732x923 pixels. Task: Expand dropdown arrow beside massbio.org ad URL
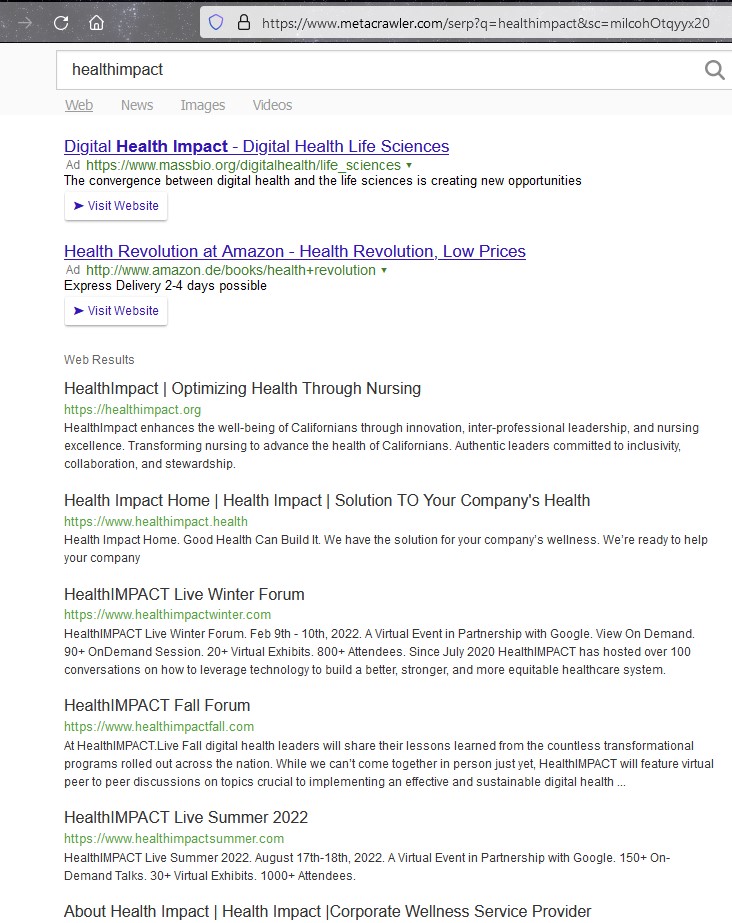(409, 165)
